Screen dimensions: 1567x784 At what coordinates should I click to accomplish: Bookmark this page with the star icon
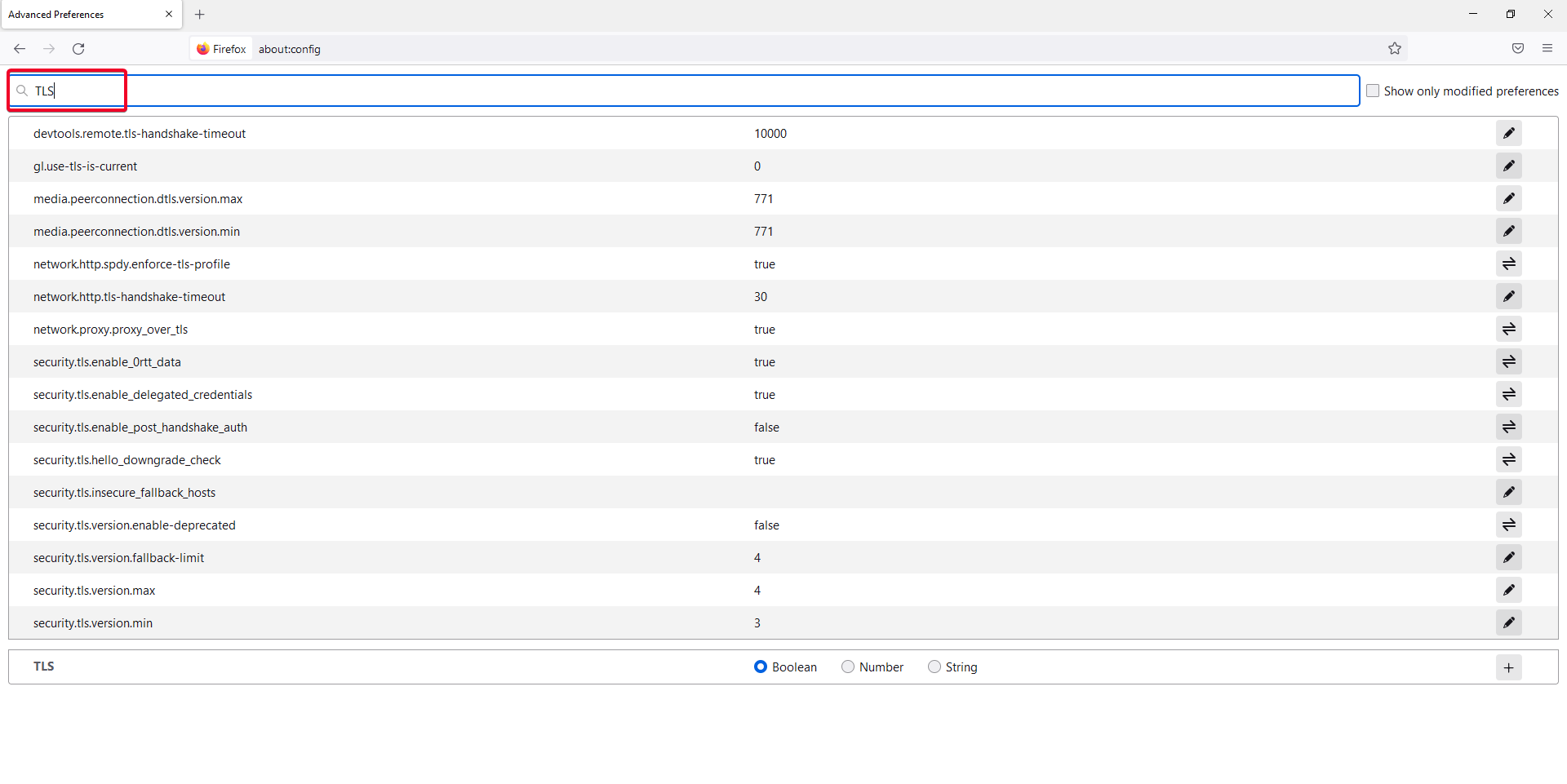[1395, 49]
